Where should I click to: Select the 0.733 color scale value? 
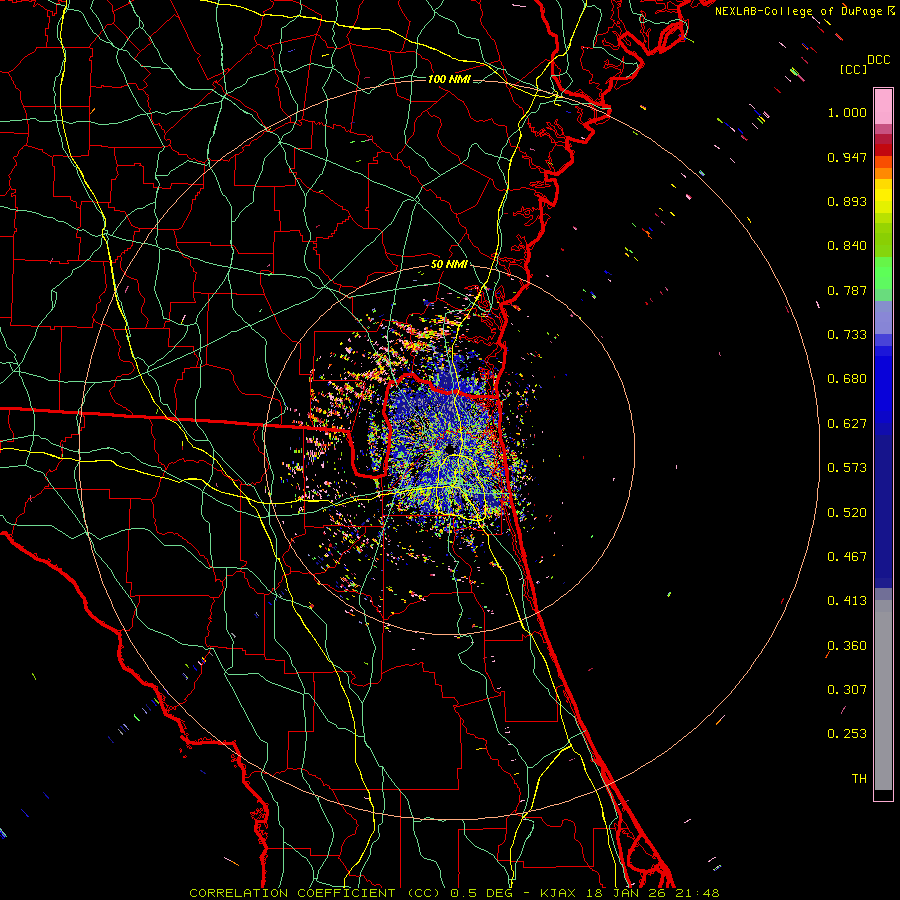847,335
